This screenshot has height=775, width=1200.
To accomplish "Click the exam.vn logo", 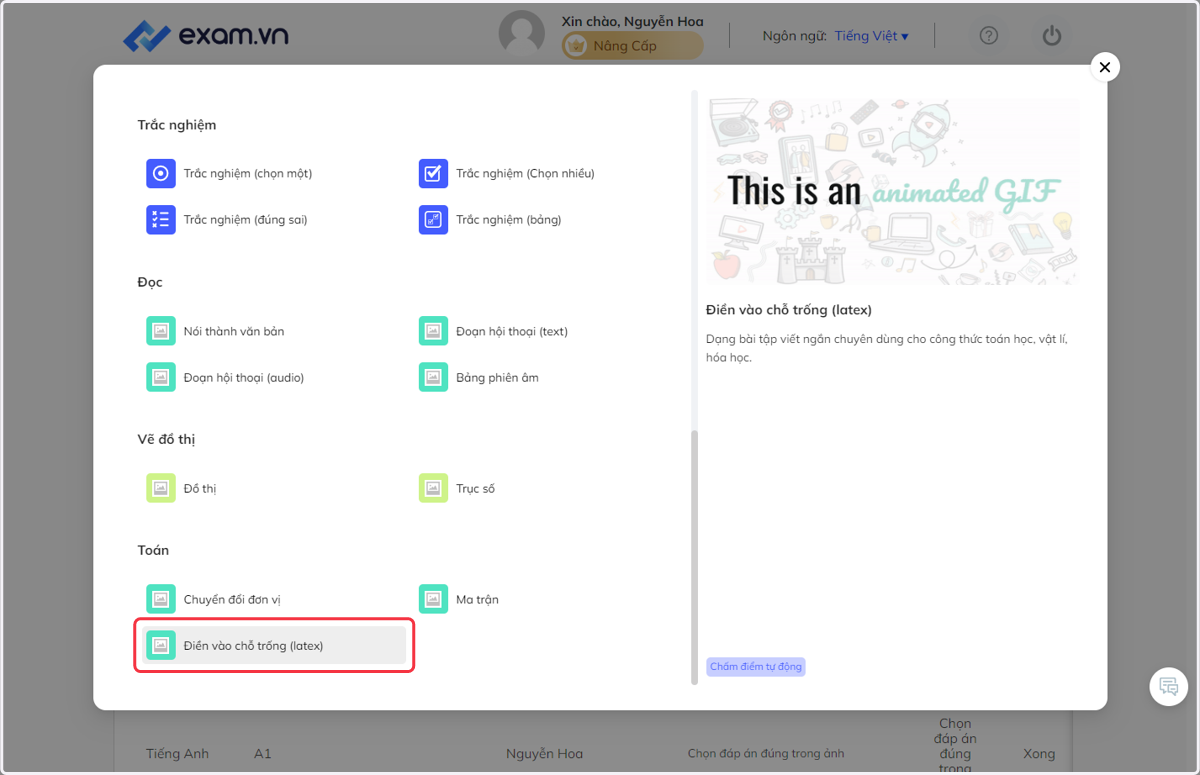I will 206,35.
